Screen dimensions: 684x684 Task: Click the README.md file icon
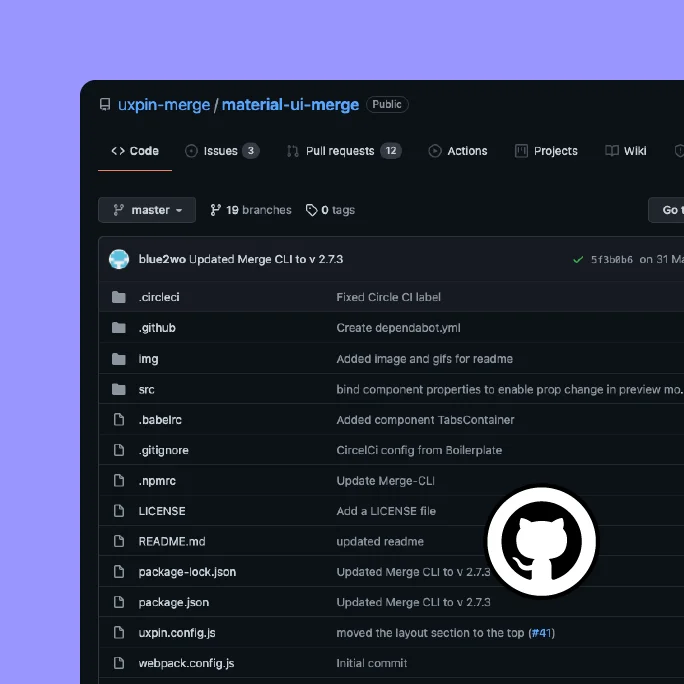[x=119, y=541]
